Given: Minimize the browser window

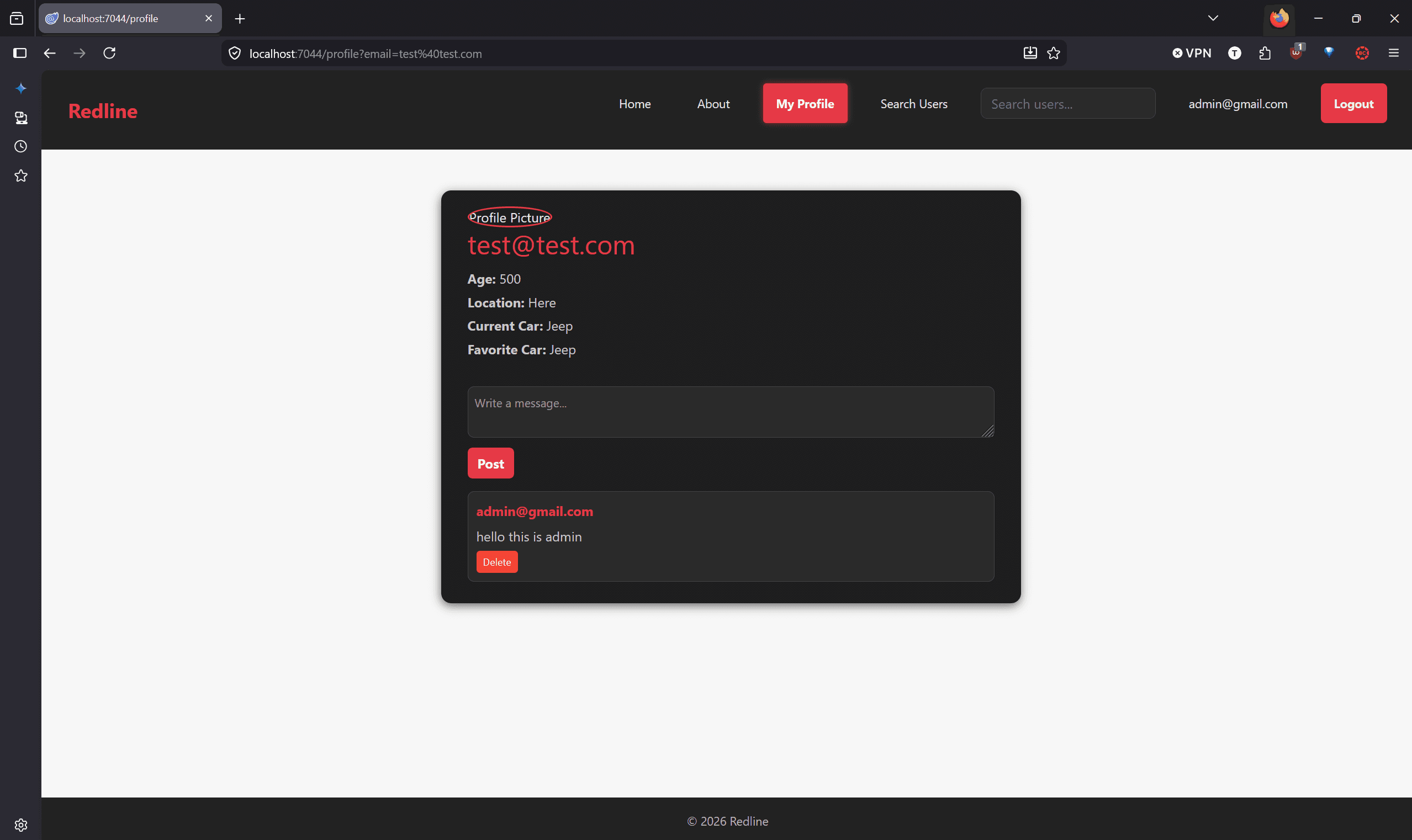Looking at the screenshot, I should [x=1318, y=19].
